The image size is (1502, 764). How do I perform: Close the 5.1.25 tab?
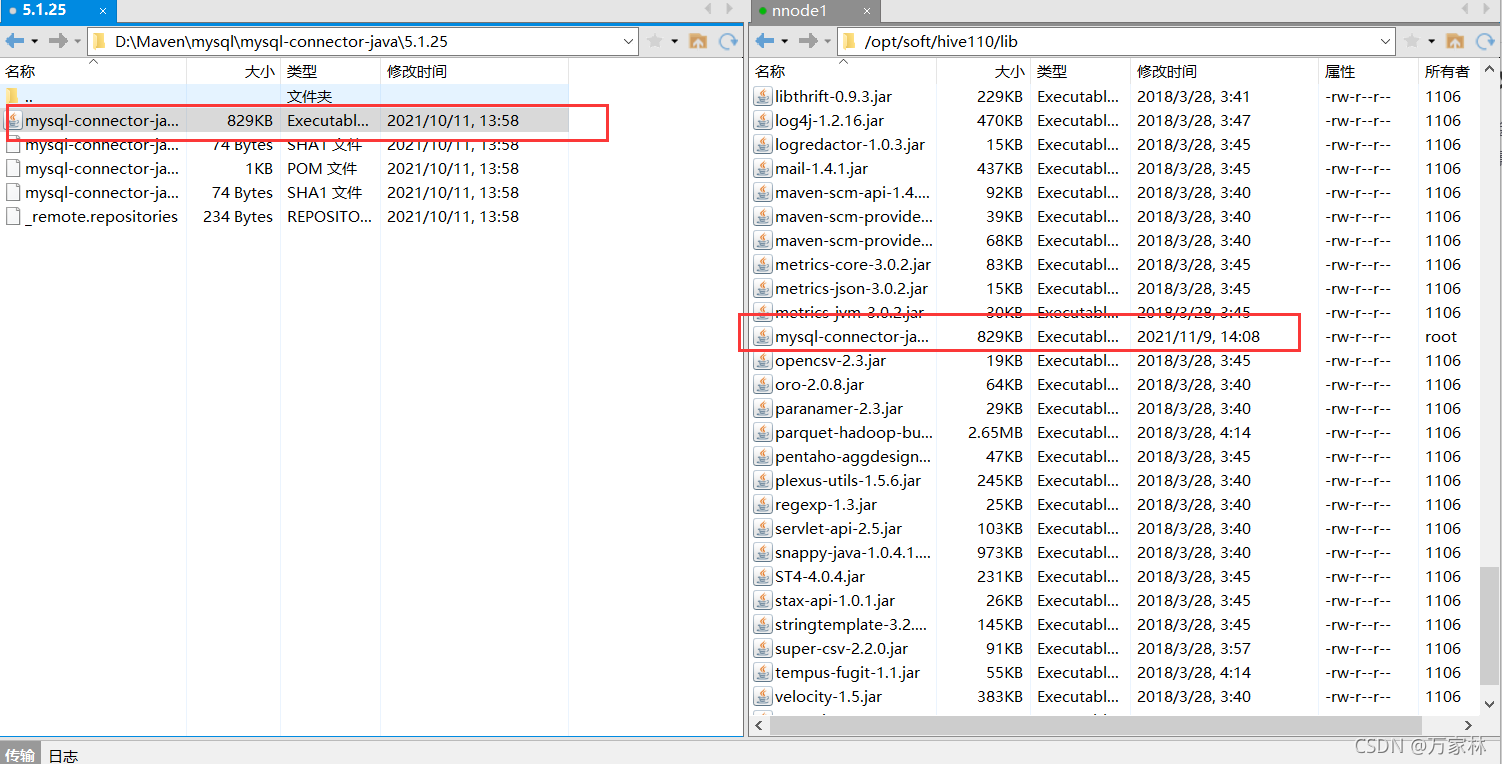(x=103, y=11)
